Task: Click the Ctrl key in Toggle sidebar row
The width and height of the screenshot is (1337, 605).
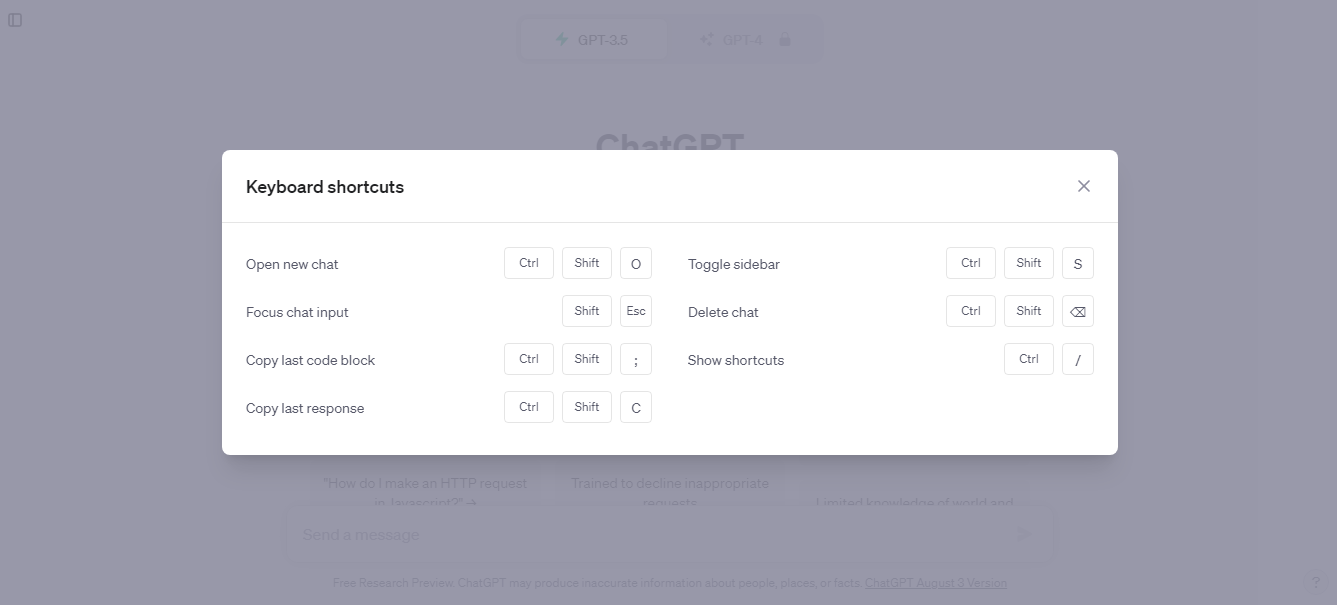Action: pyautogui.click(x=971, y=263)
